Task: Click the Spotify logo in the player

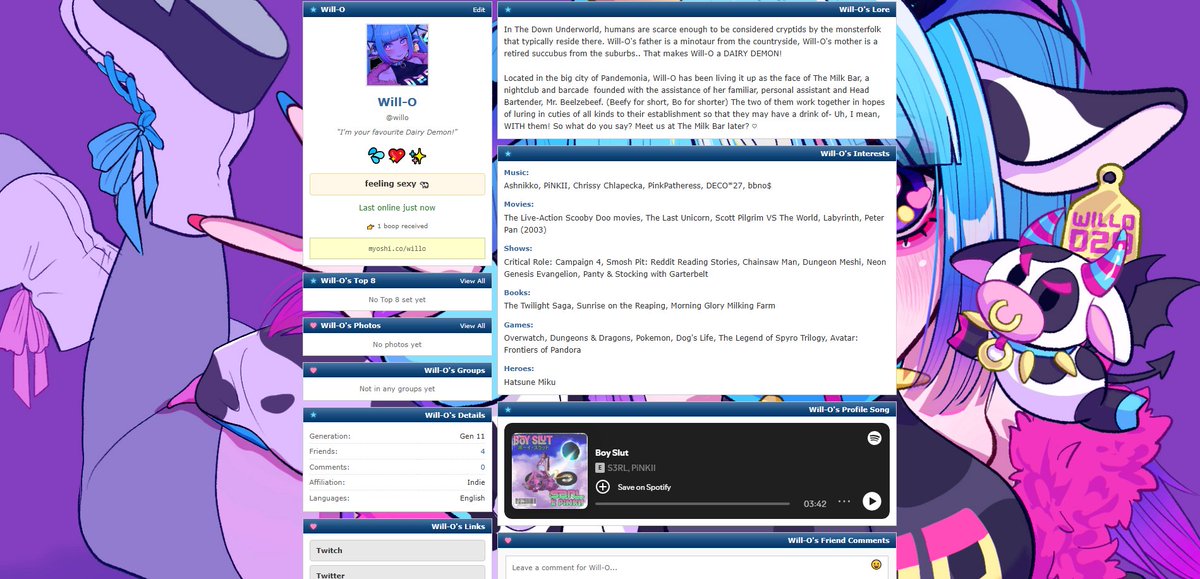Action: 874,439
